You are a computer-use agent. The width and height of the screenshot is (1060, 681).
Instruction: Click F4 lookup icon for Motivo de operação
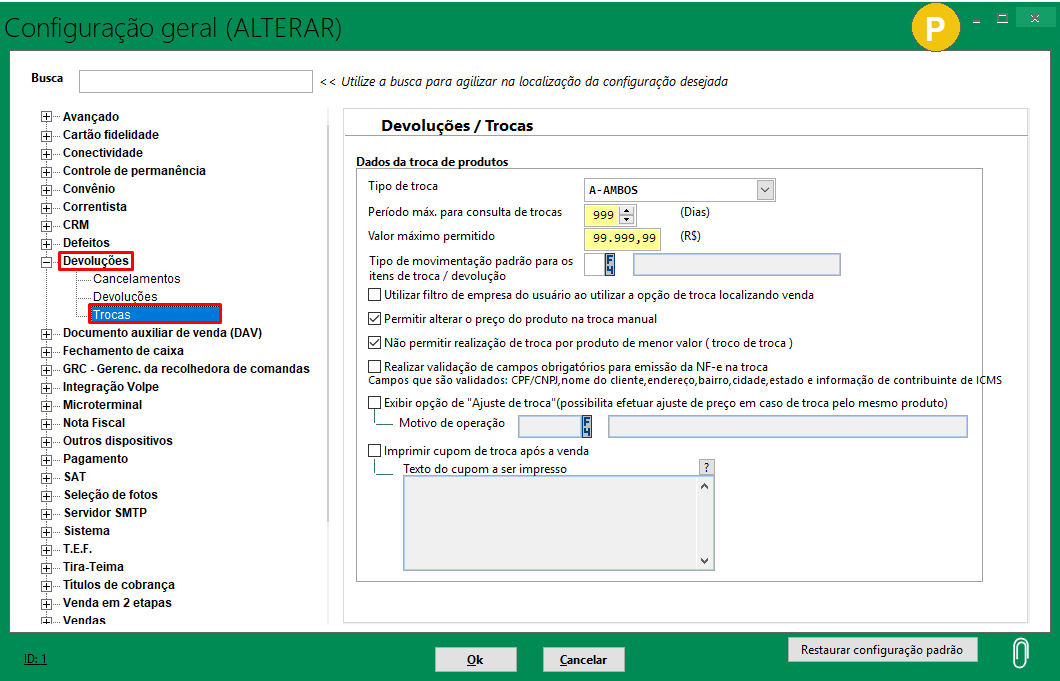587,427
